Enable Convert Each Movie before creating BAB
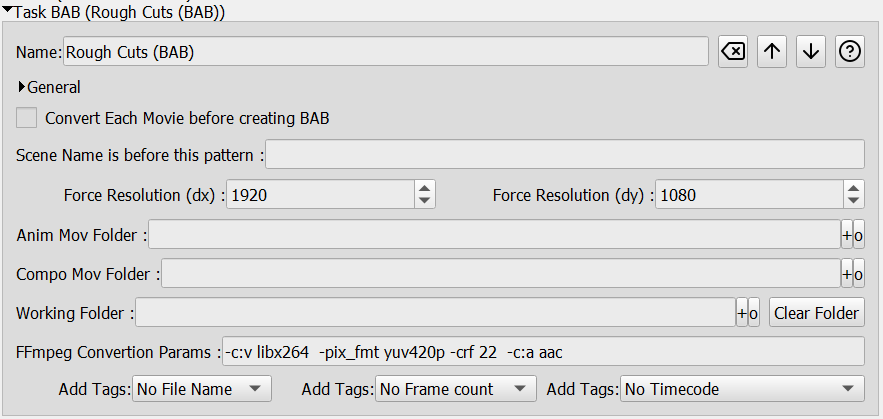 click(x=26, y=118)
